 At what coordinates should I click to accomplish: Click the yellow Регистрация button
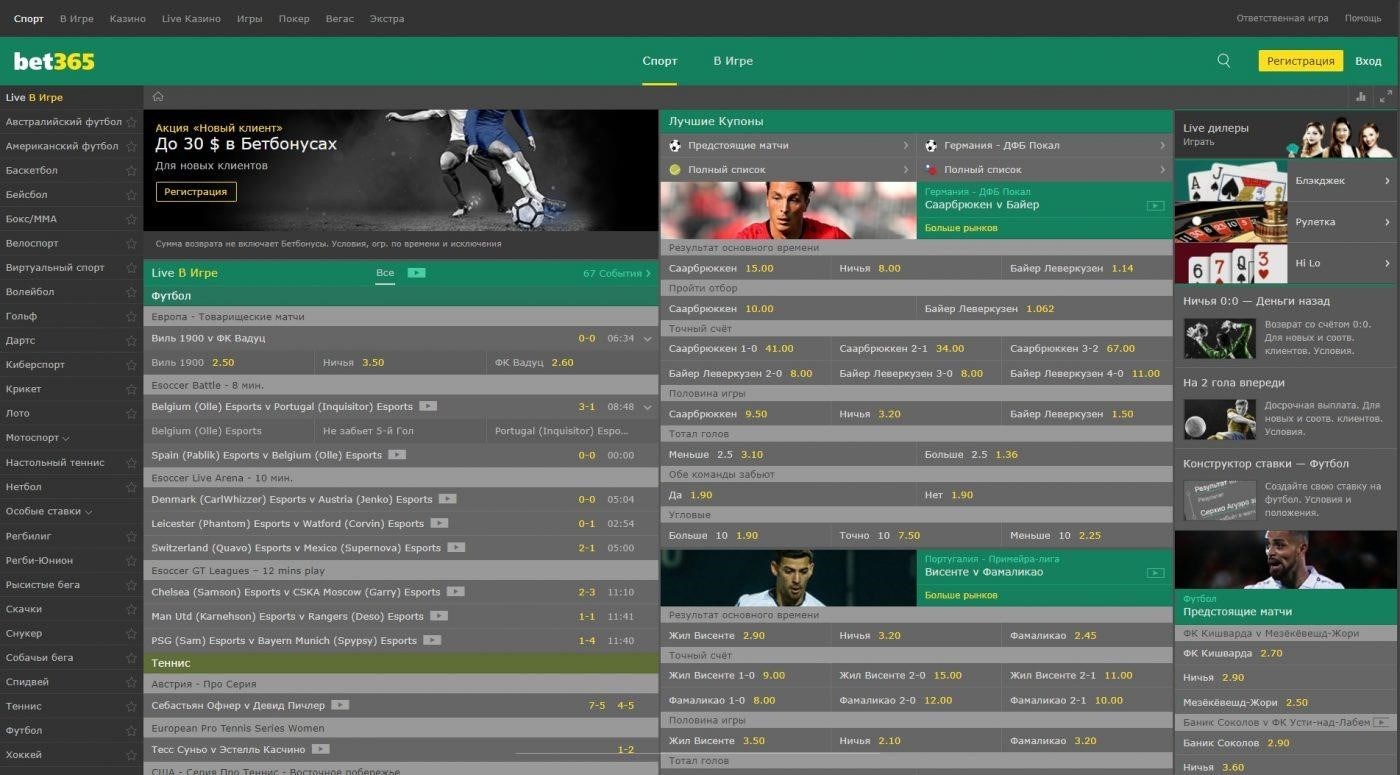pos(1300,61)
